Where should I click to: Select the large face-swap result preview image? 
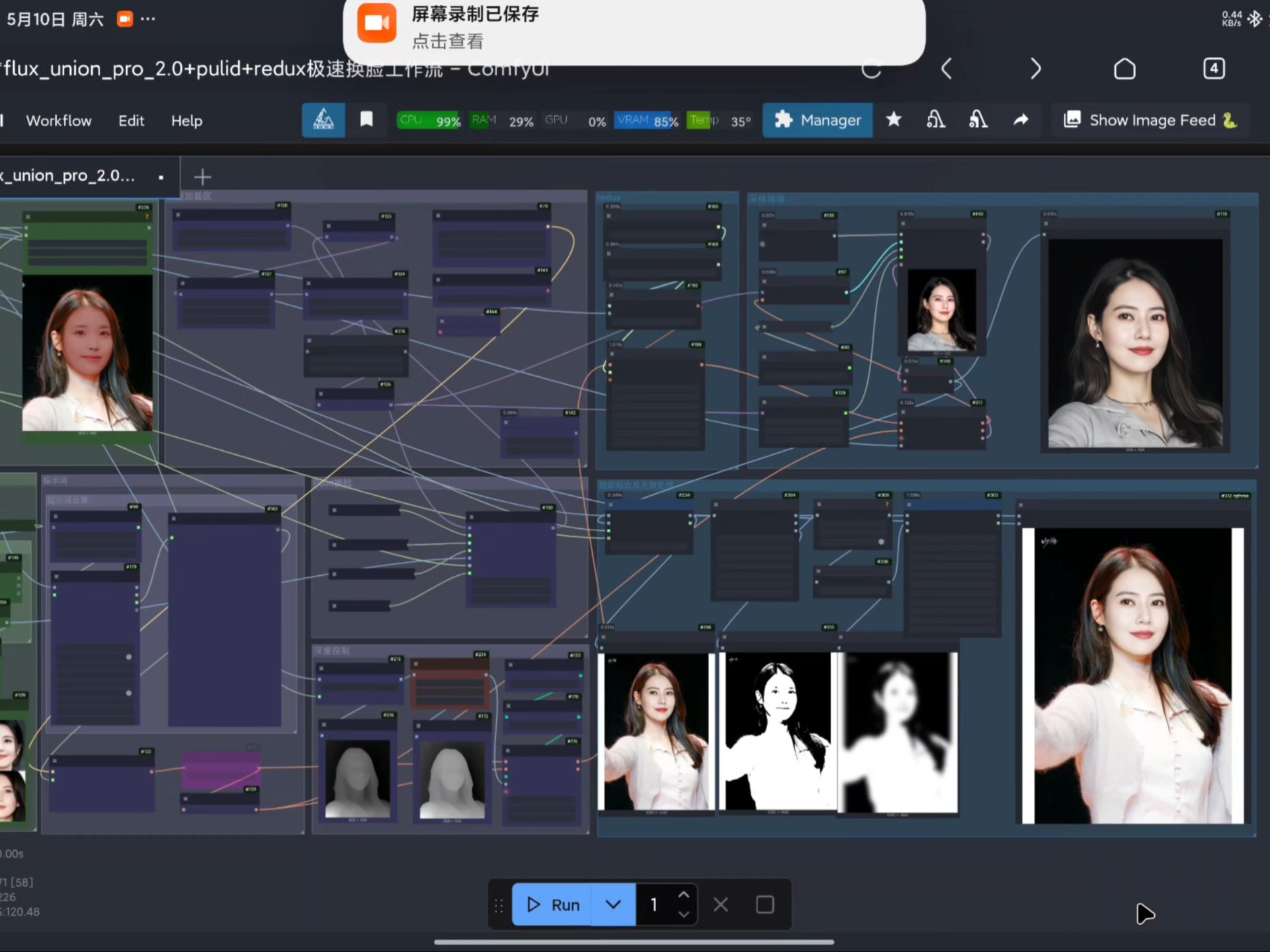pos(1135,343)
